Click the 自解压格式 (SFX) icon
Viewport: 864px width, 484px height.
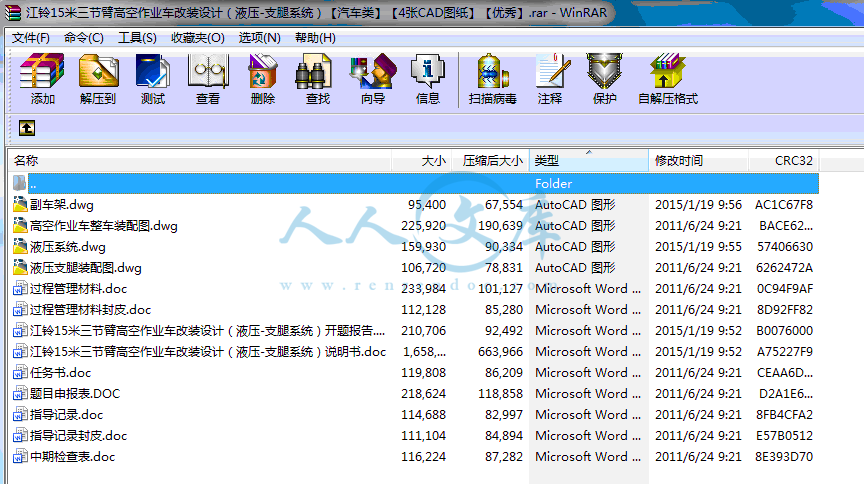pyautogui.click(x=668, y=79)
